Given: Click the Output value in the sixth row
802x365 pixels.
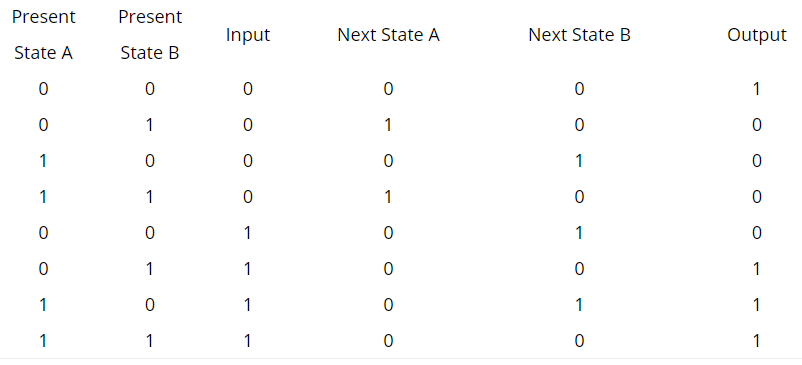Looking at the screenshot, I should [756, 269].
